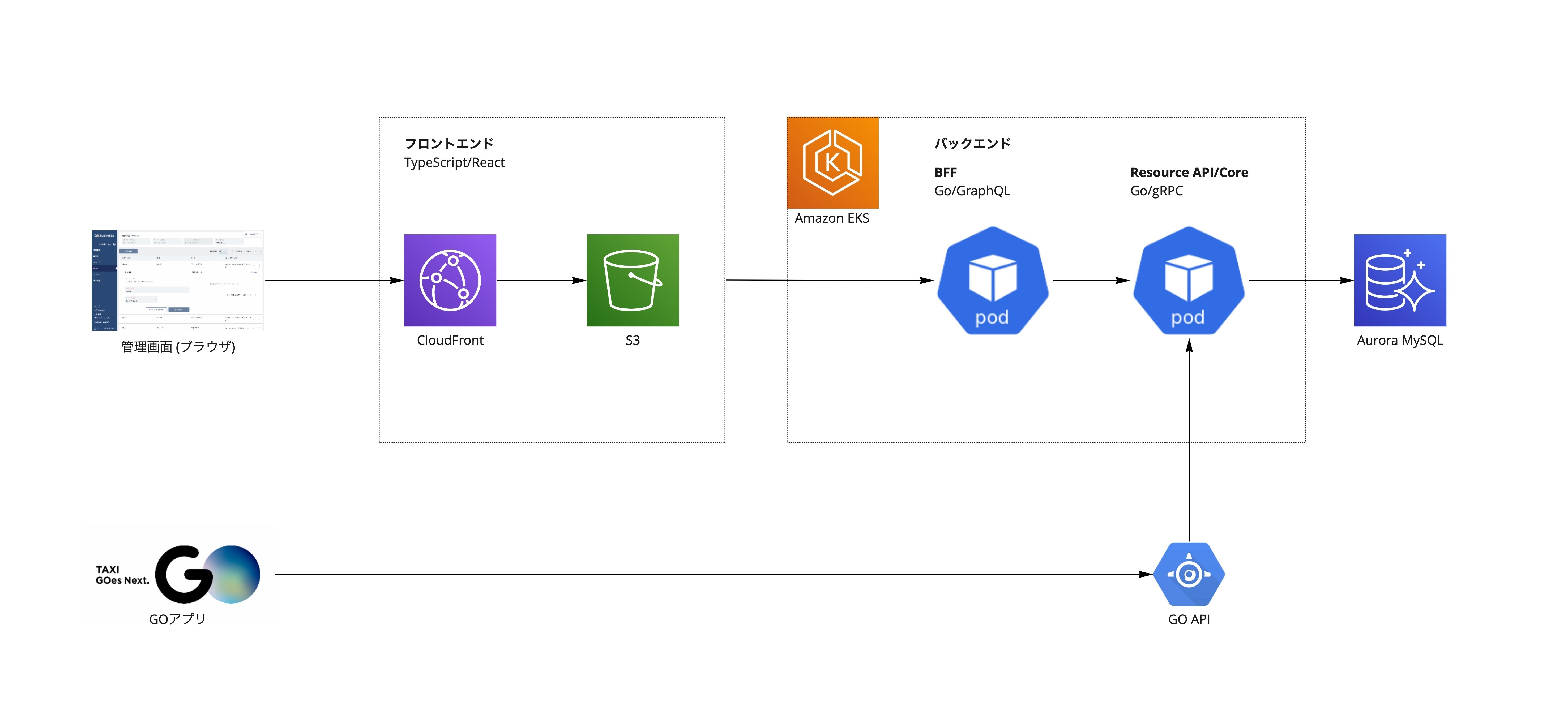Click the Amazon EKS orange icon

coord(832,162)
